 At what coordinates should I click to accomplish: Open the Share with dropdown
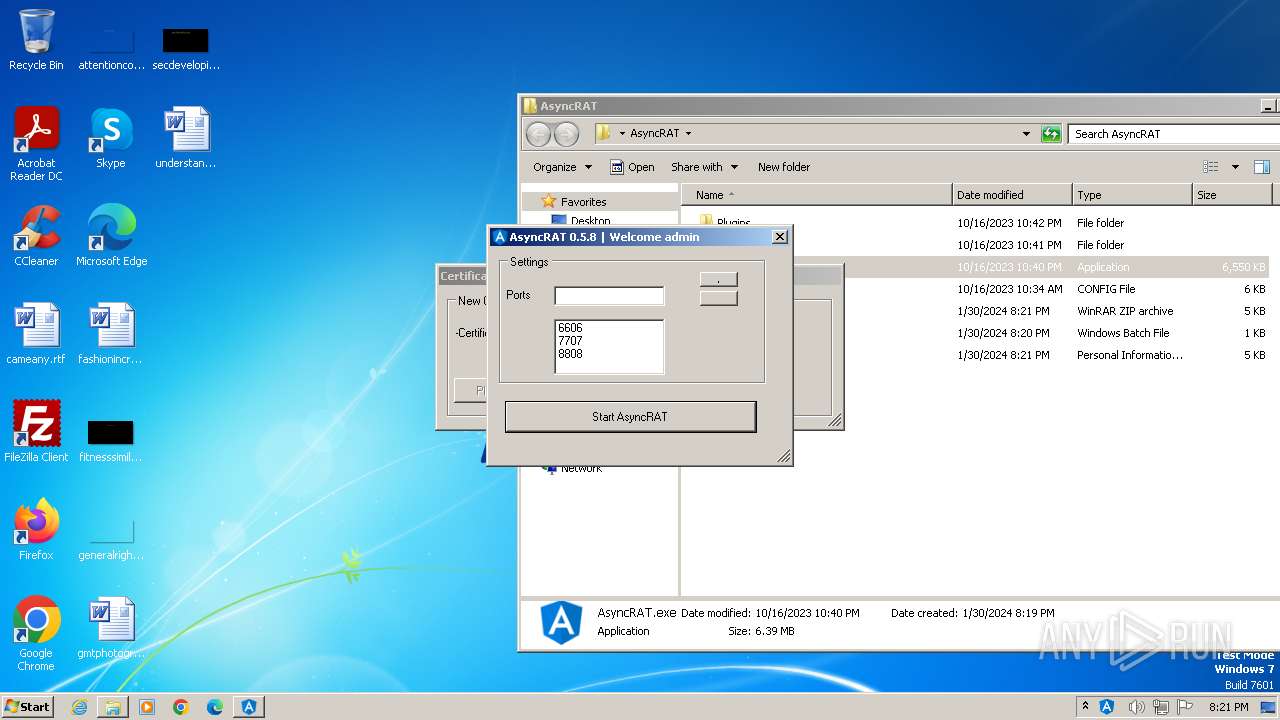[x=704, y=167]
